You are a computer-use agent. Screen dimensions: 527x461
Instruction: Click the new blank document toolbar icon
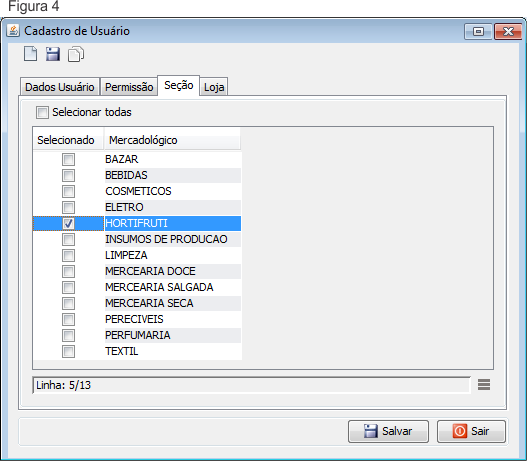pyautogui.click(x=31, y=54)
